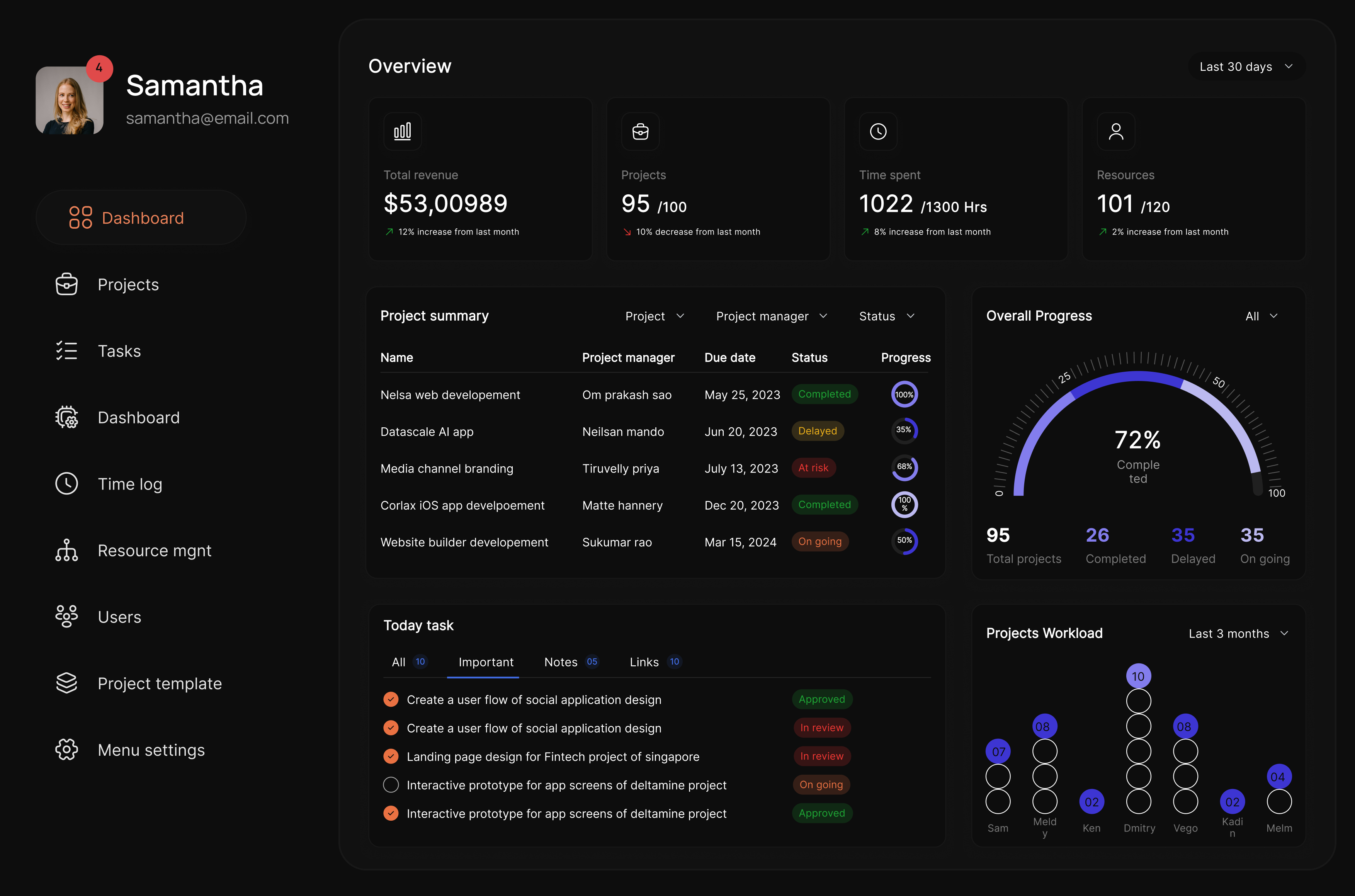Click the Dashboard navigation button

click(141, 218)
